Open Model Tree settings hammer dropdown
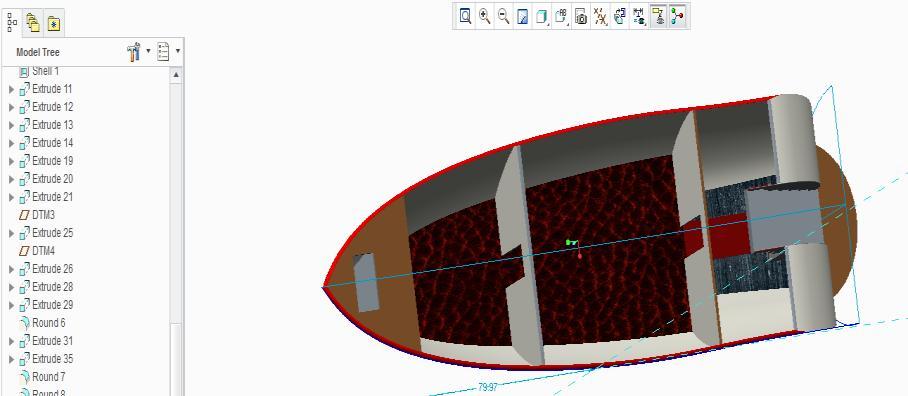The width and height of the screenshot is (908, 396). point(138,52)
